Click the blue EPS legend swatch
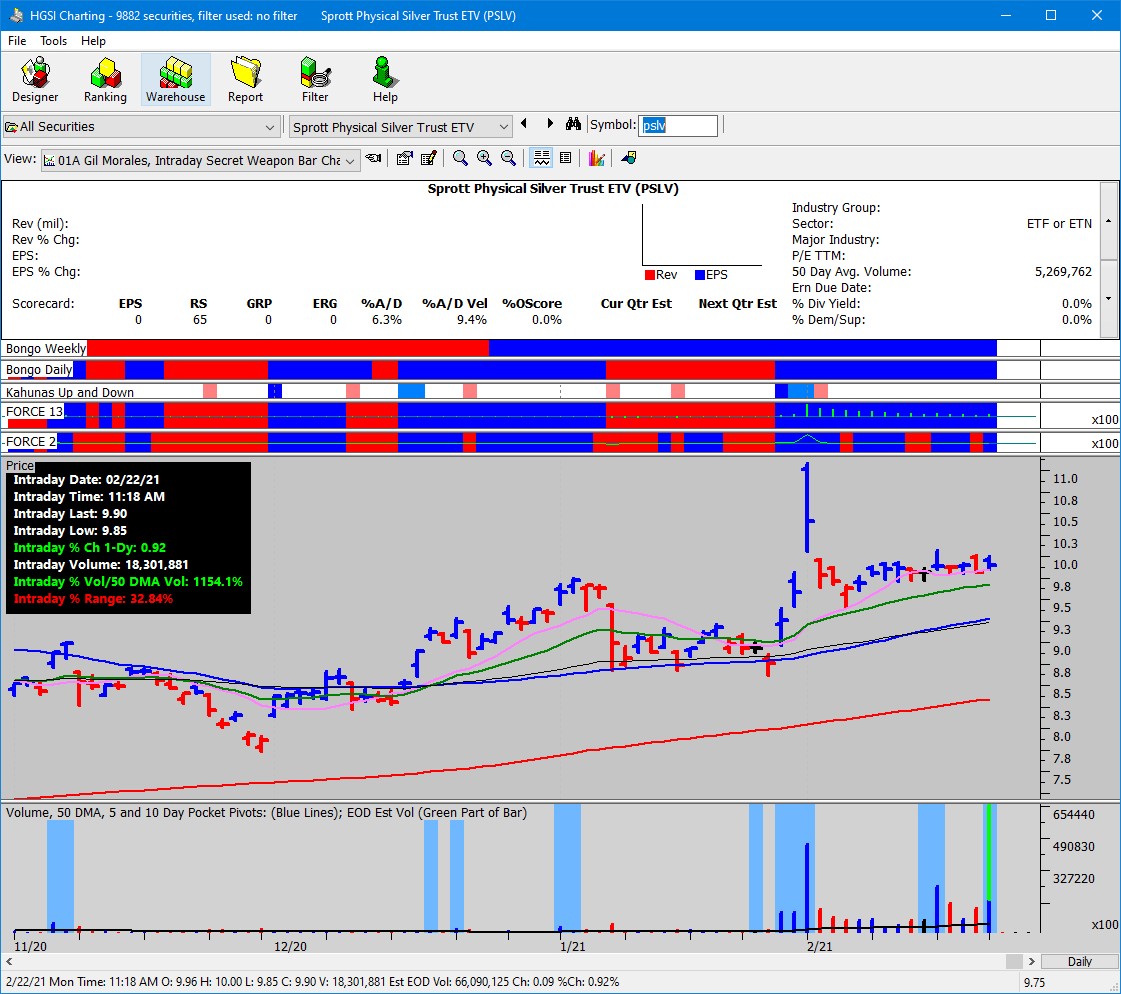This screenshot has height=994, width=1121. click(700, 275)
